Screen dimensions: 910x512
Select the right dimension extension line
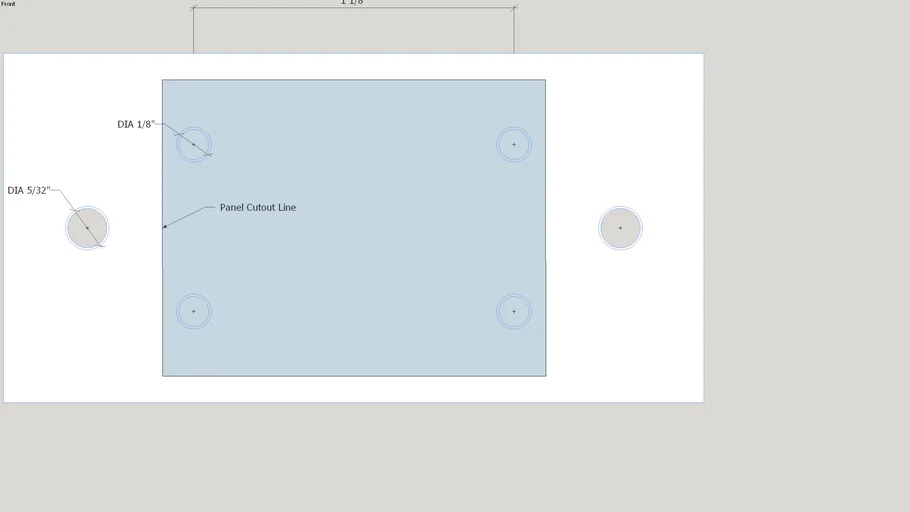[514, 30]
